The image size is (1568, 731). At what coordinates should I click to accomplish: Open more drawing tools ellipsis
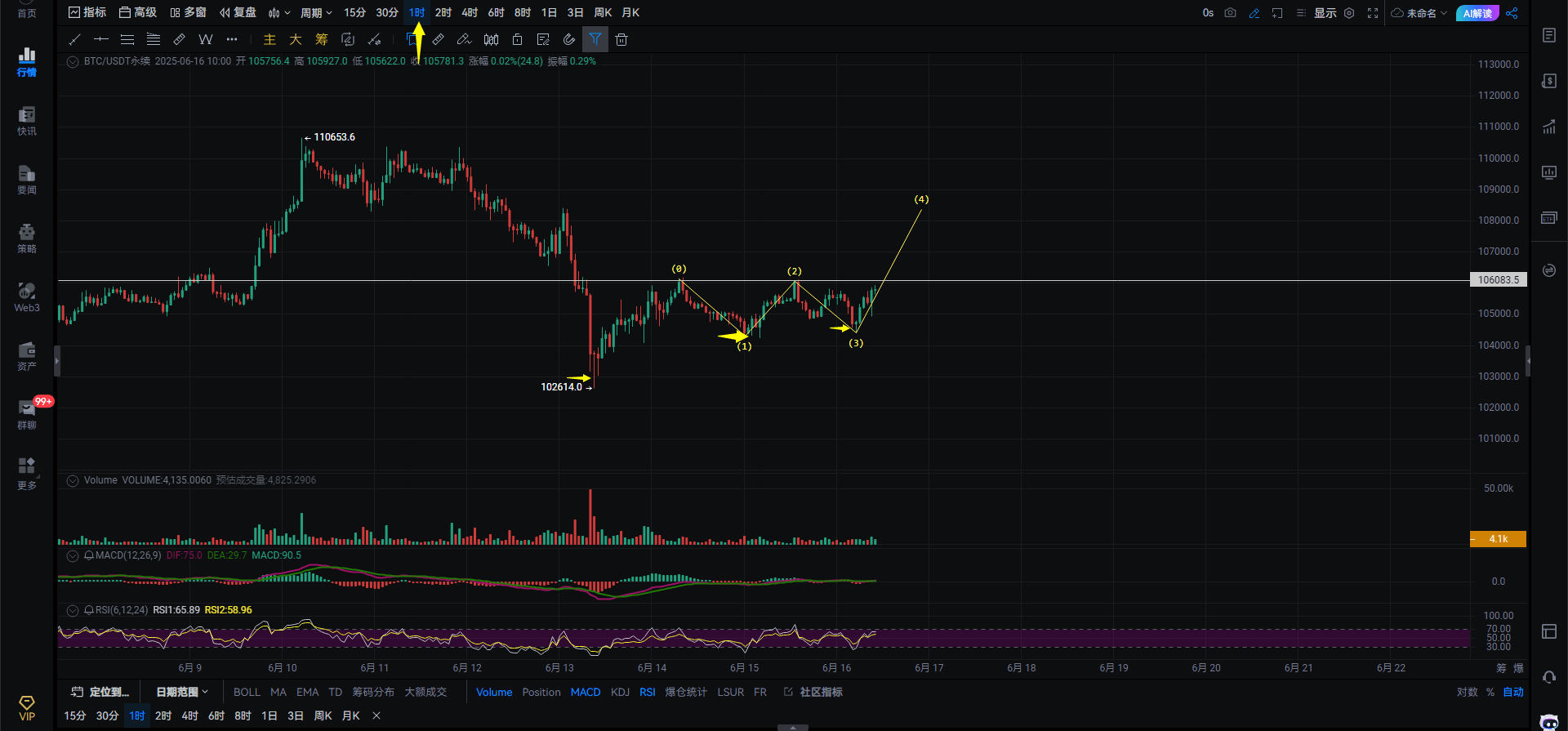tap(232, 39)
